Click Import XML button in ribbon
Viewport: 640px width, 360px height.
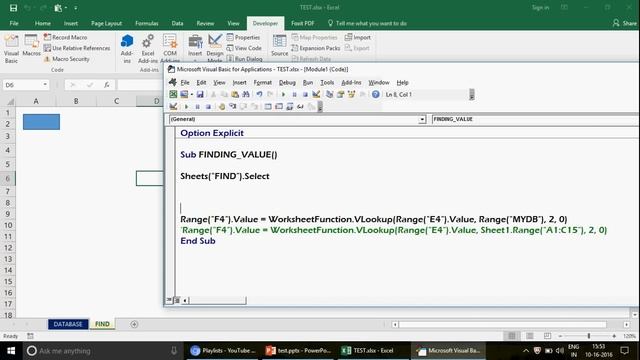click(358, 37)
